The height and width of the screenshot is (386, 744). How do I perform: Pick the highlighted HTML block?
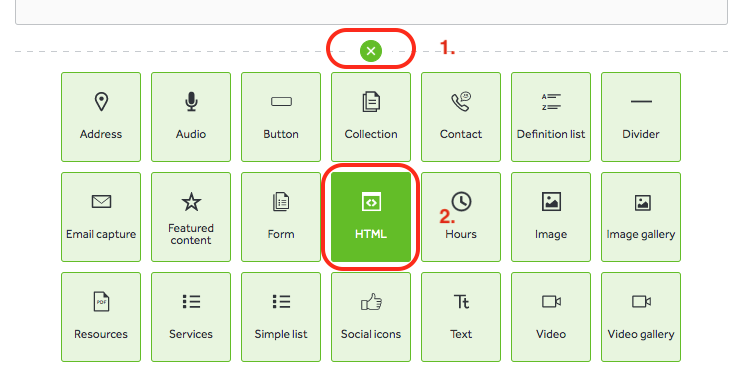(x=371, y=217)
